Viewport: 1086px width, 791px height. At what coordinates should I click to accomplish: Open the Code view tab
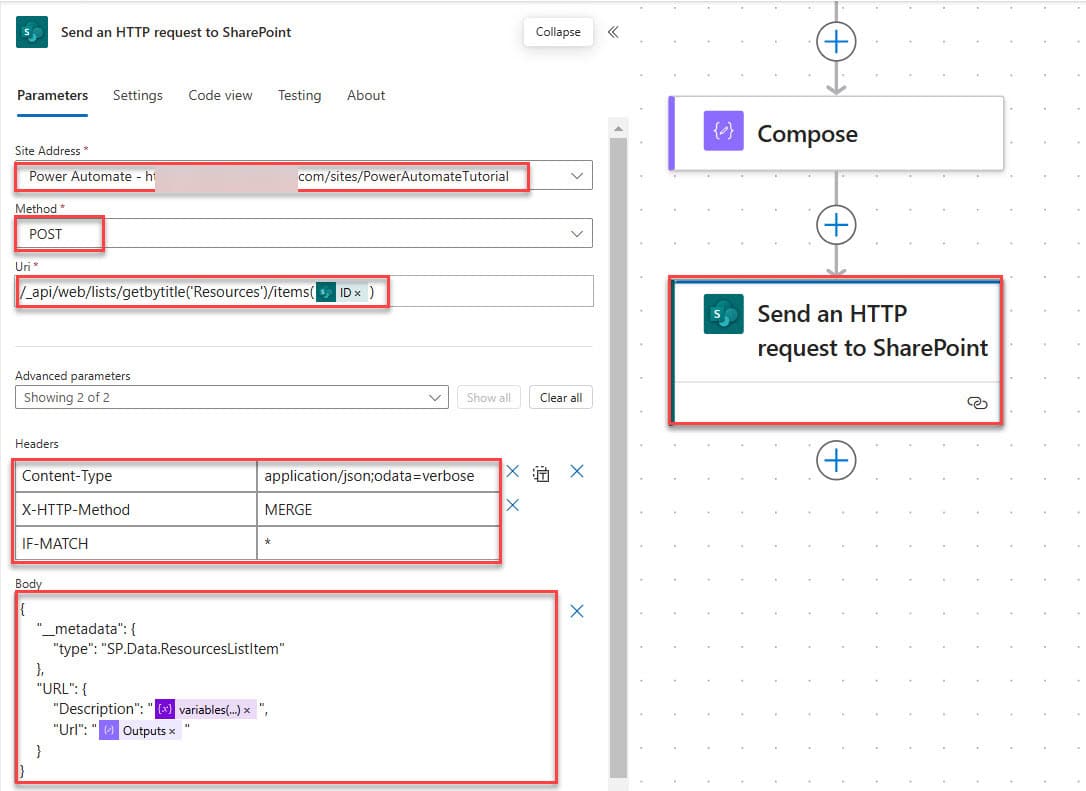tap(220, 96)
